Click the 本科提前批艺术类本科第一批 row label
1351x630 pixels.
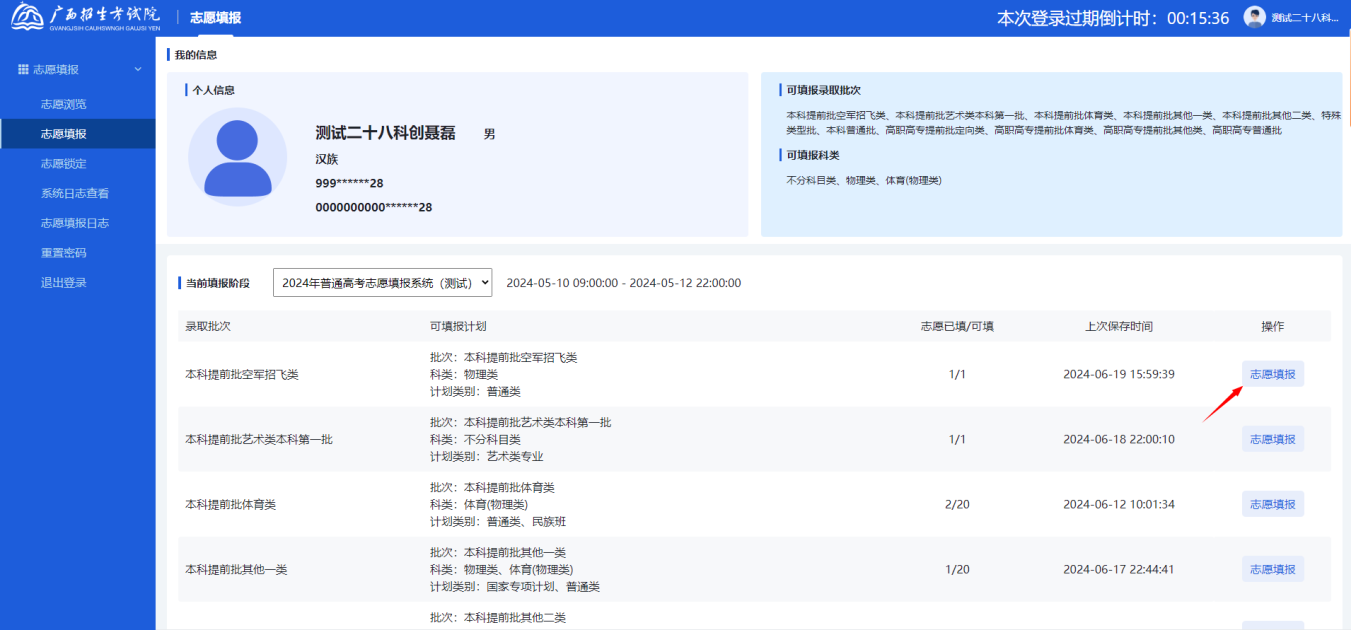point(259,439)
